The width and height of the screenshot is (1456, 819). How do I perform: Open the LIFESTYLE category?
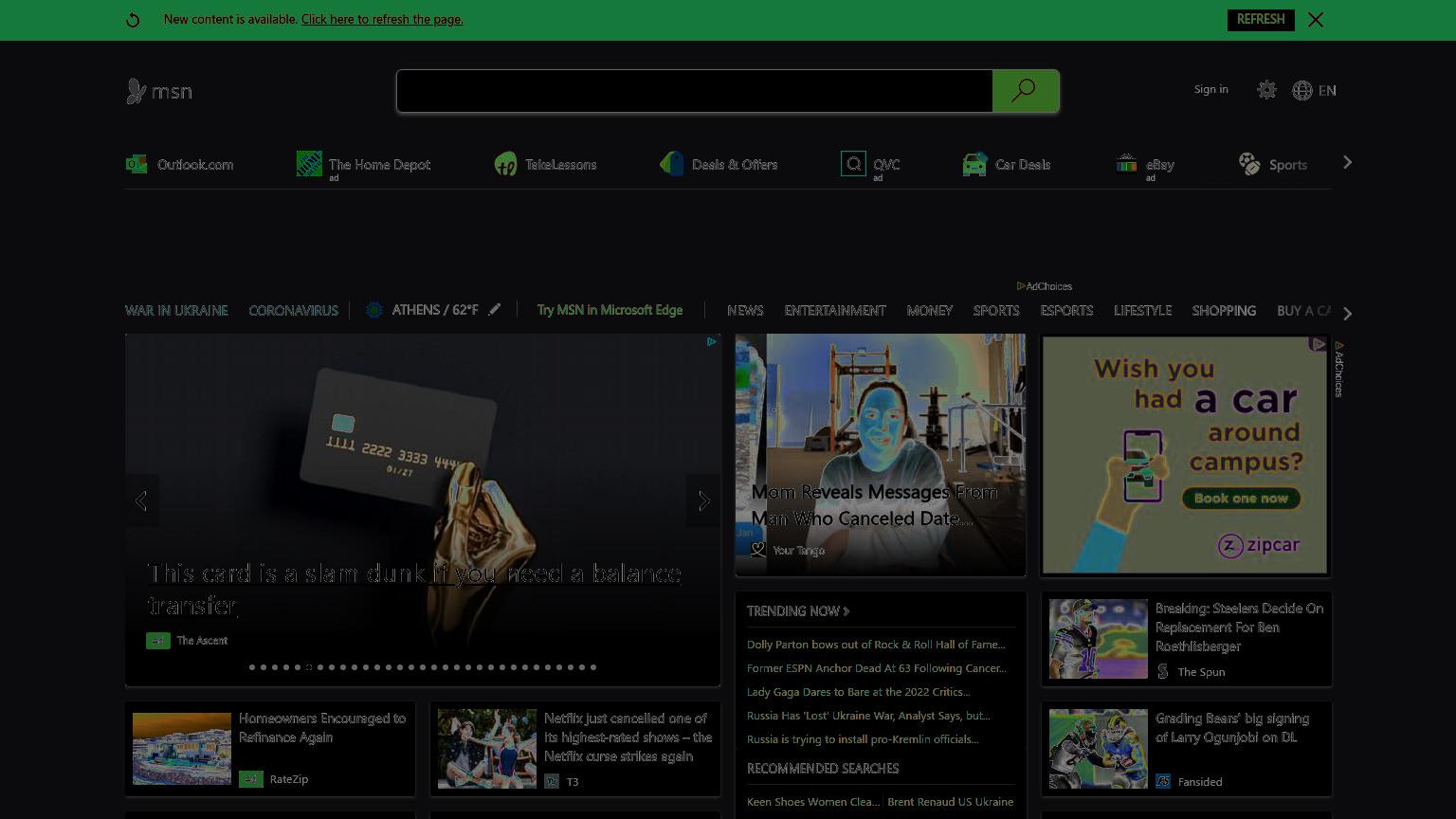click(x=1142, y=311)
